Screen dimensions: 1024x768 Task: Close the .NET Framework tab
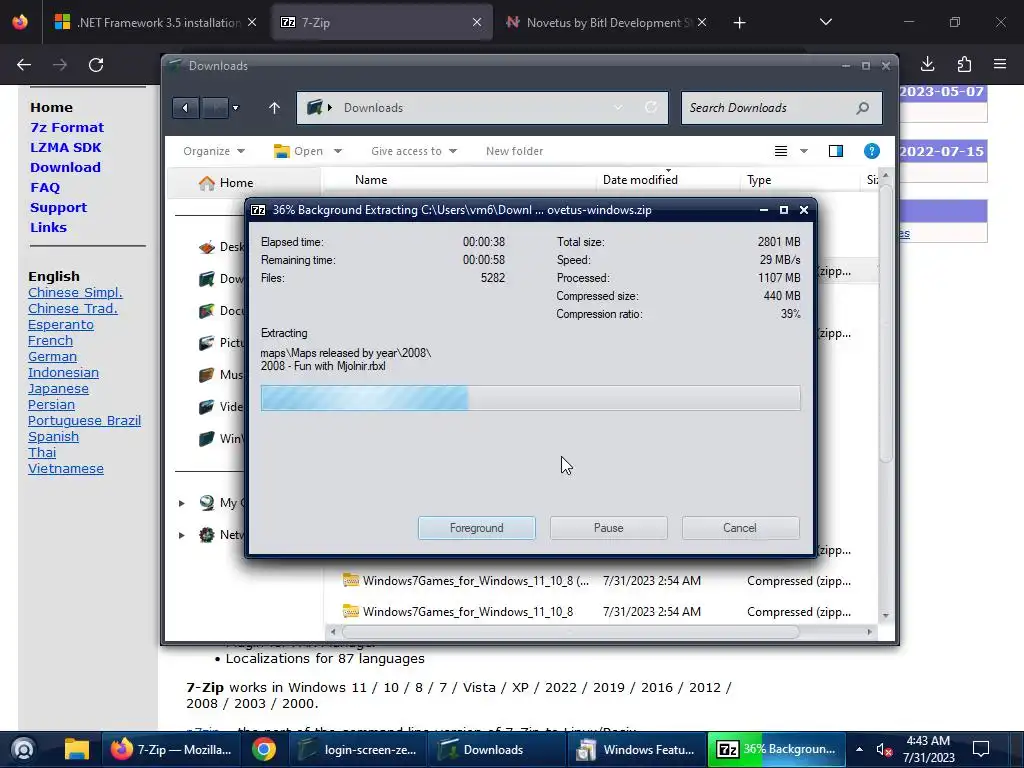(252, 23)
